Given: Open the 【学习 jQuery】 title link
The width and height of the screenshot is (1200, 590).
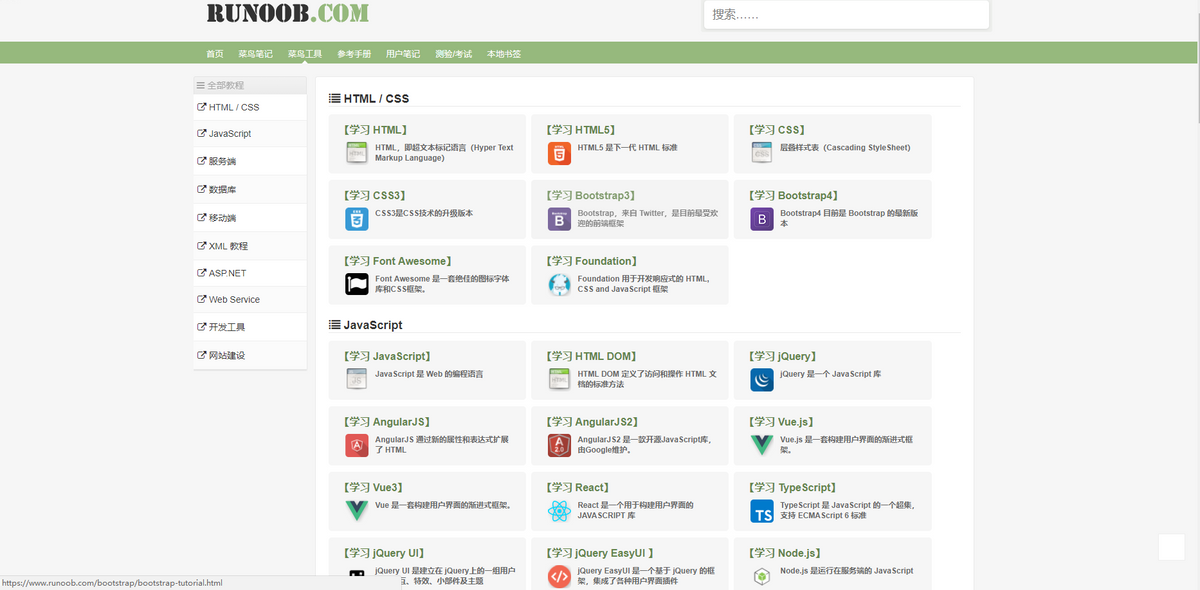Looking at the screenshot, I should [x=784, y=356].
